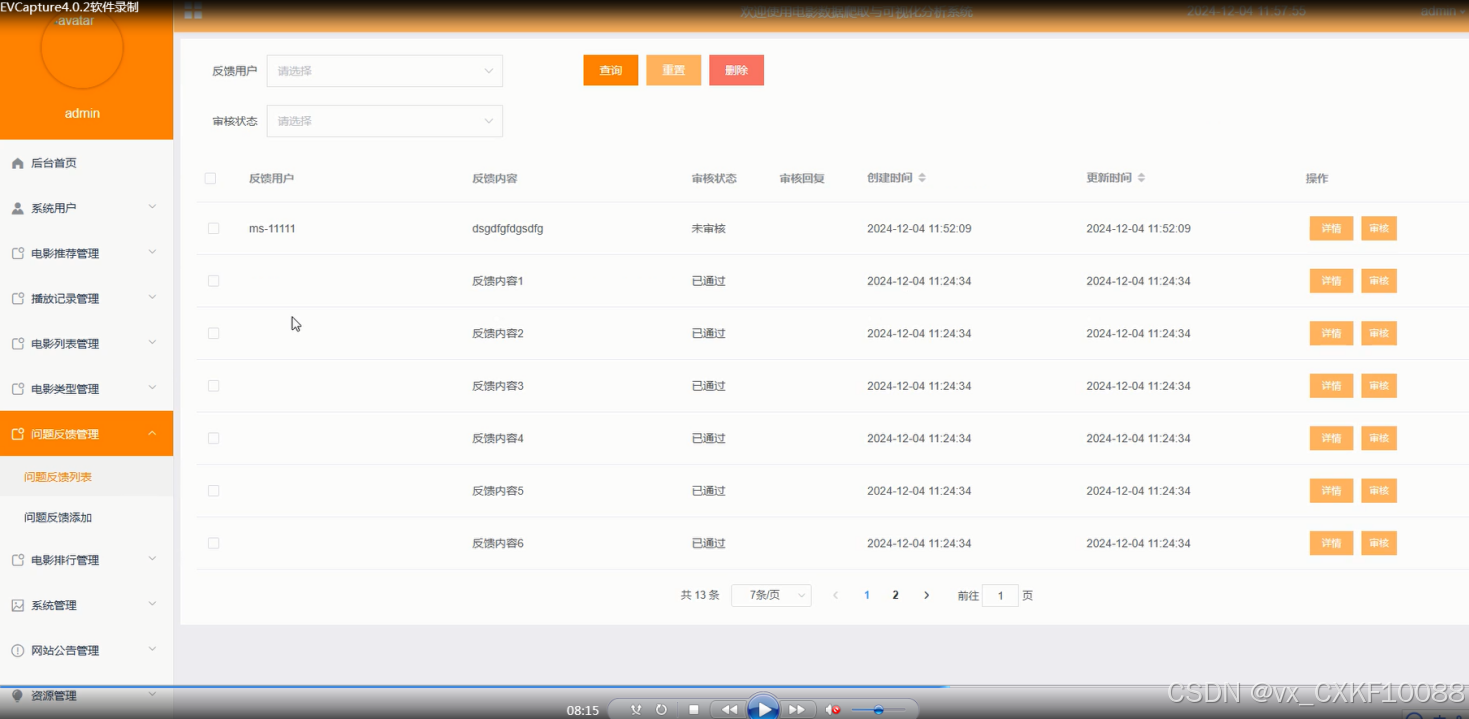
Task: Stop the video playback
Action: coord(694,710)
